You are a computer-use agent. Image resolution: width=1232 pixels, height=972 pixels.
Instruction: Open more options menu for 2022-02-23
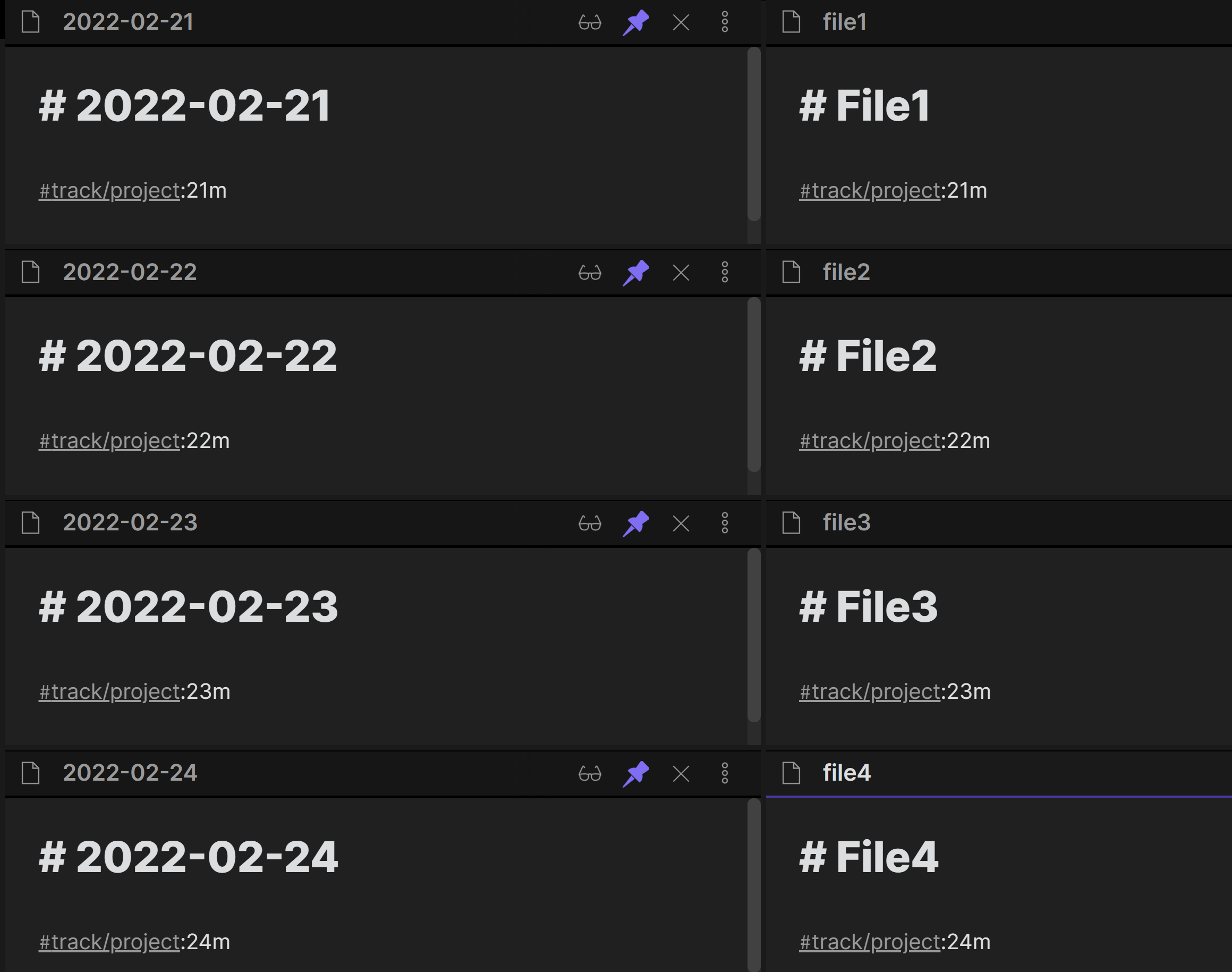[725, 523]
